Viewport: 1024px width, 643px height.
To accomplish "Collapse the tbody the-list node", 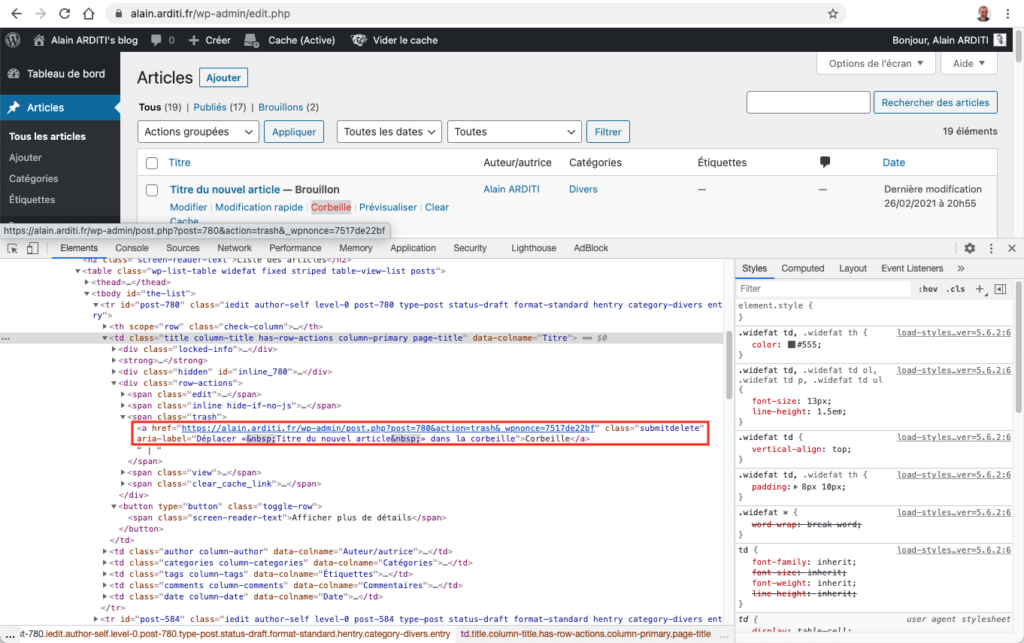I will click(87, 294).
